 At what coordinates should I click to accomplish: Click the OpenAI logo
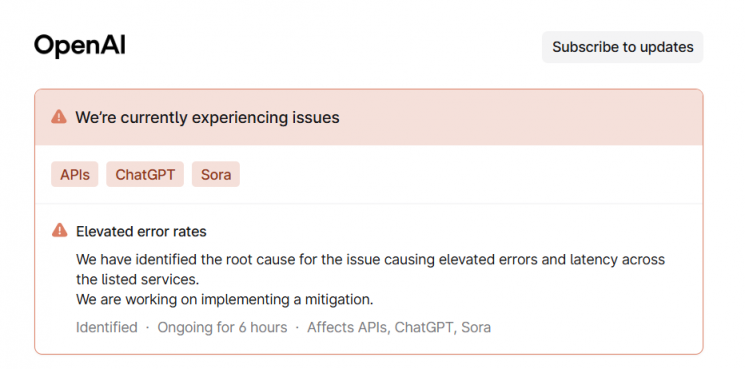(80, 46)
